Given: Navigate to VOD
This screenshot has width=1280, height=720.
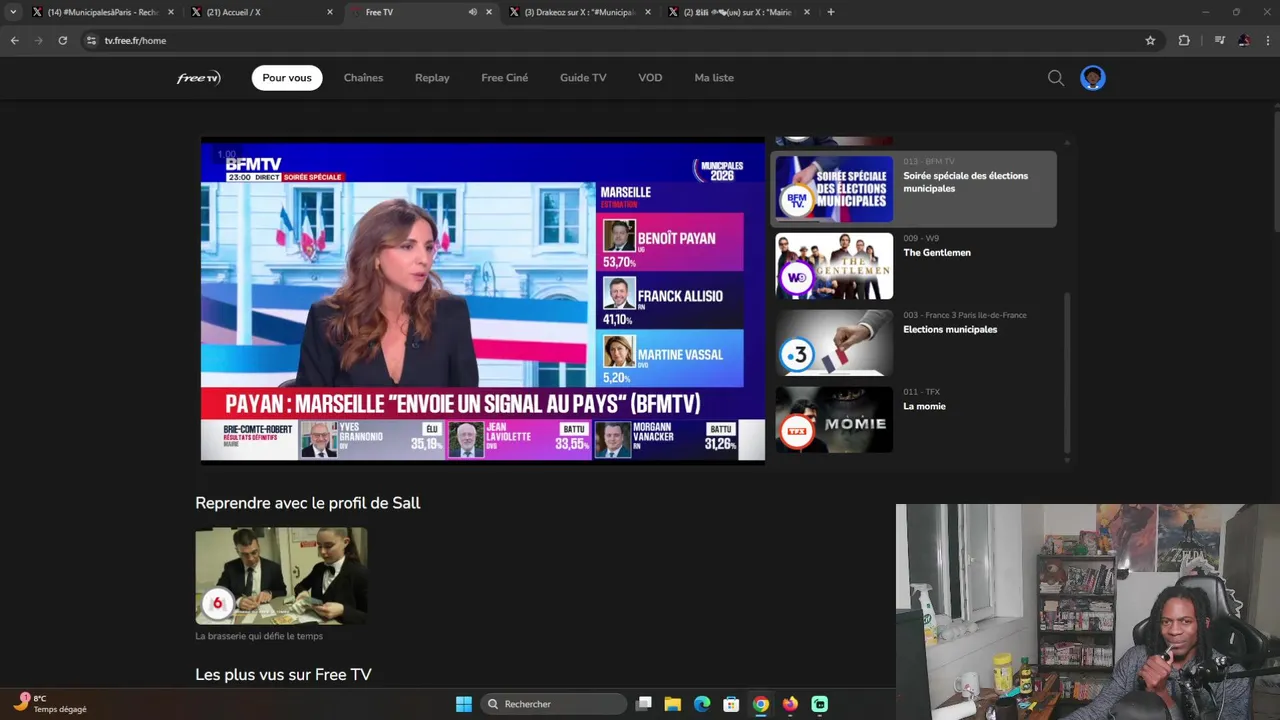Looking at the screenshot, I should tap(650, 78).
